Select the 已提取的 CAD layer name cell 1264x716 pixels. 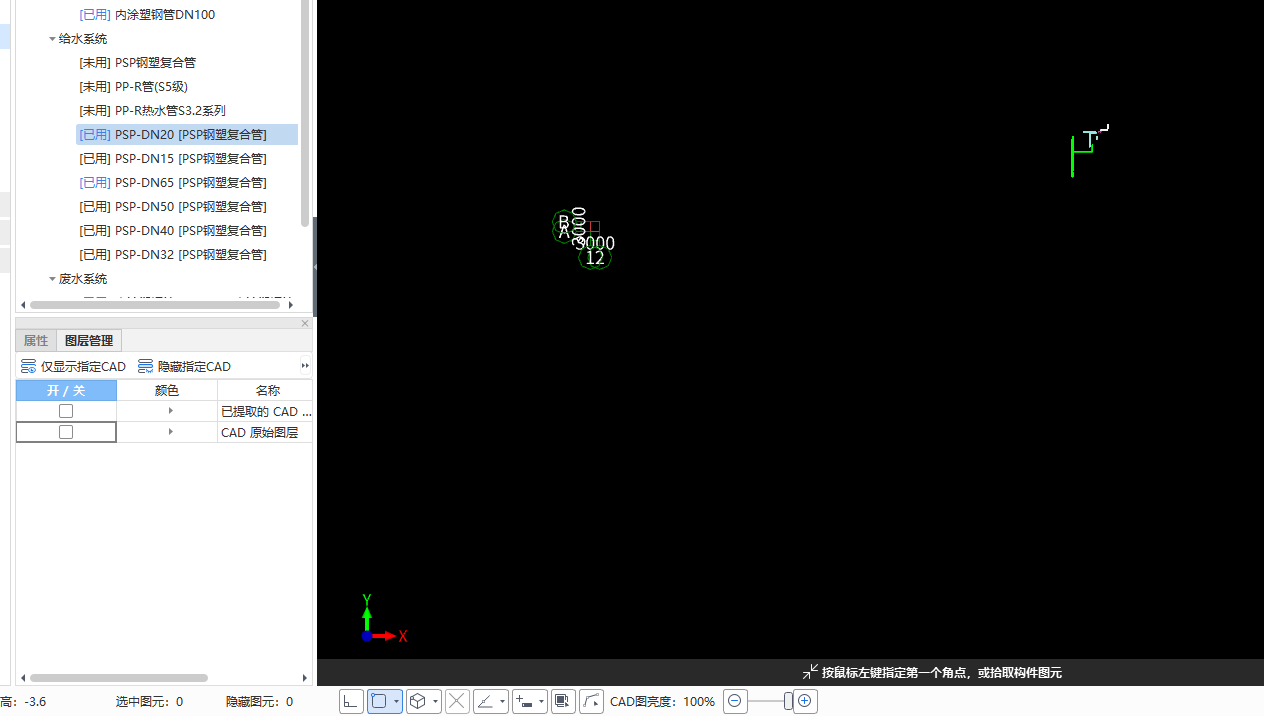click(x=265, y=411)
